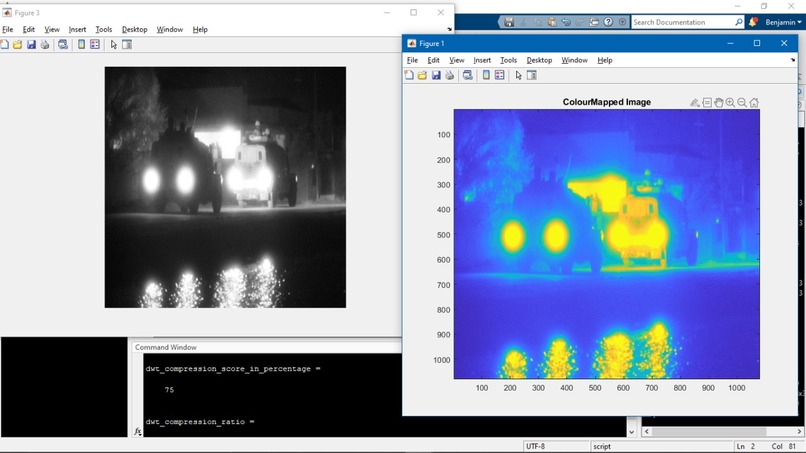Enable Zoom Out tool on the axes toolbar
Image resolution: width=806 pixels, height=453 pixels.
(x=742, y=103)
